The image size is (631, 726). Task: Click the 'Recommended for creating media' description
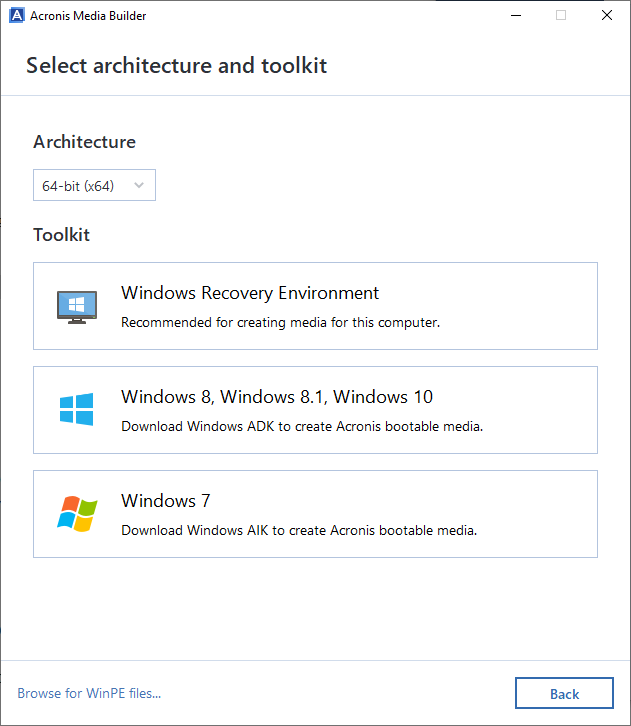point(280,323)
